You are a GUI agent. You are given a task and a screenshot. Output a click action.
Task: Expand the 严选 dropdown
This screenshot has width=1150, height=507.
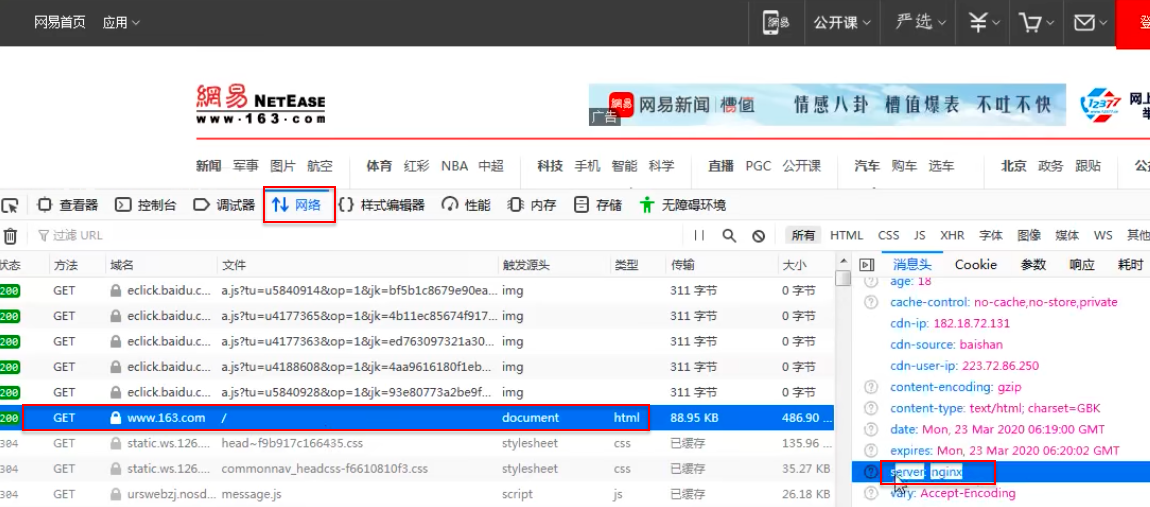tap(919, 23)
